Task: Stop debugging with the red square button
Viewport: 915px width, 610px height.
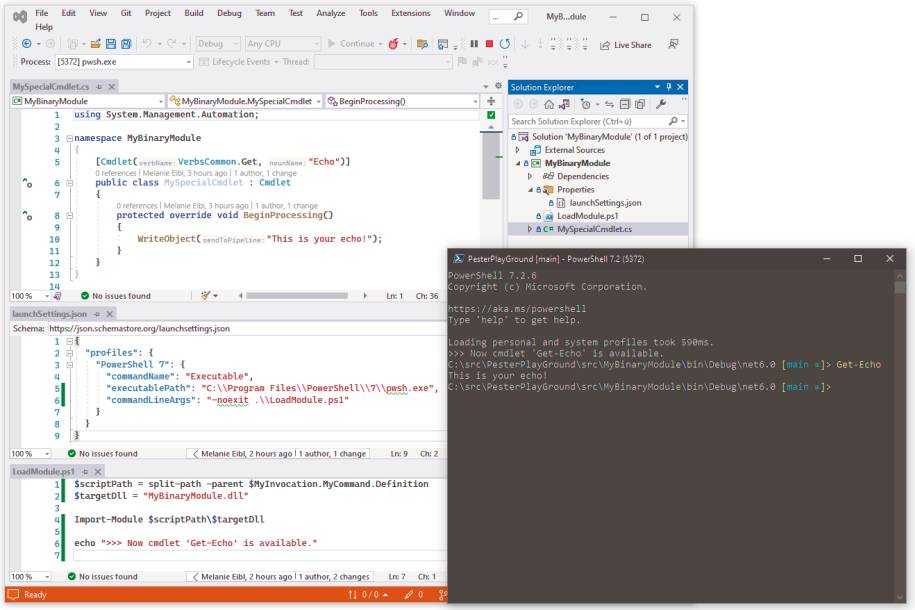Action: click(x=489, y=44)
